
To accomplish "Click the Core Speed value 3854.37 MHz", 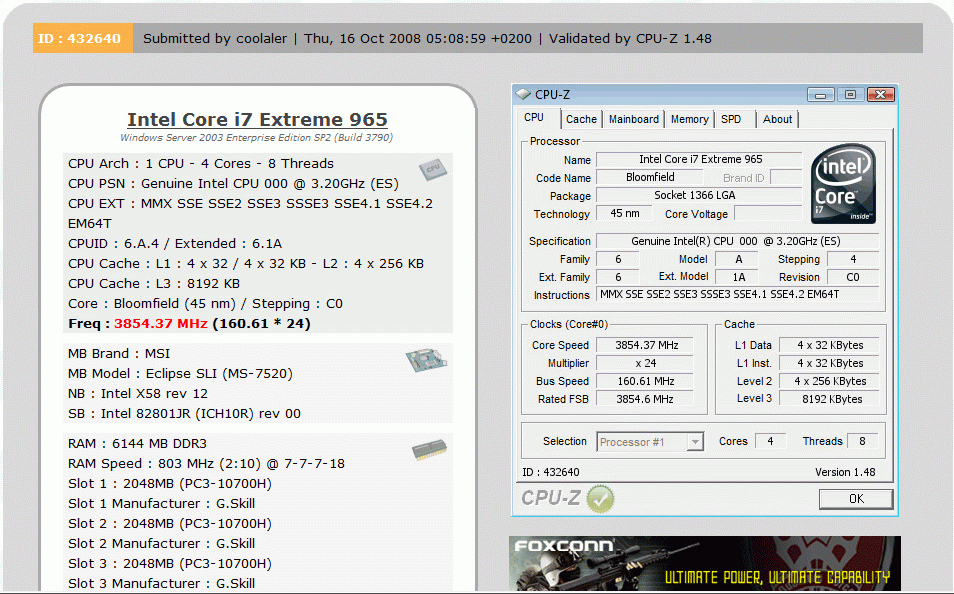I will coord(646,345).
